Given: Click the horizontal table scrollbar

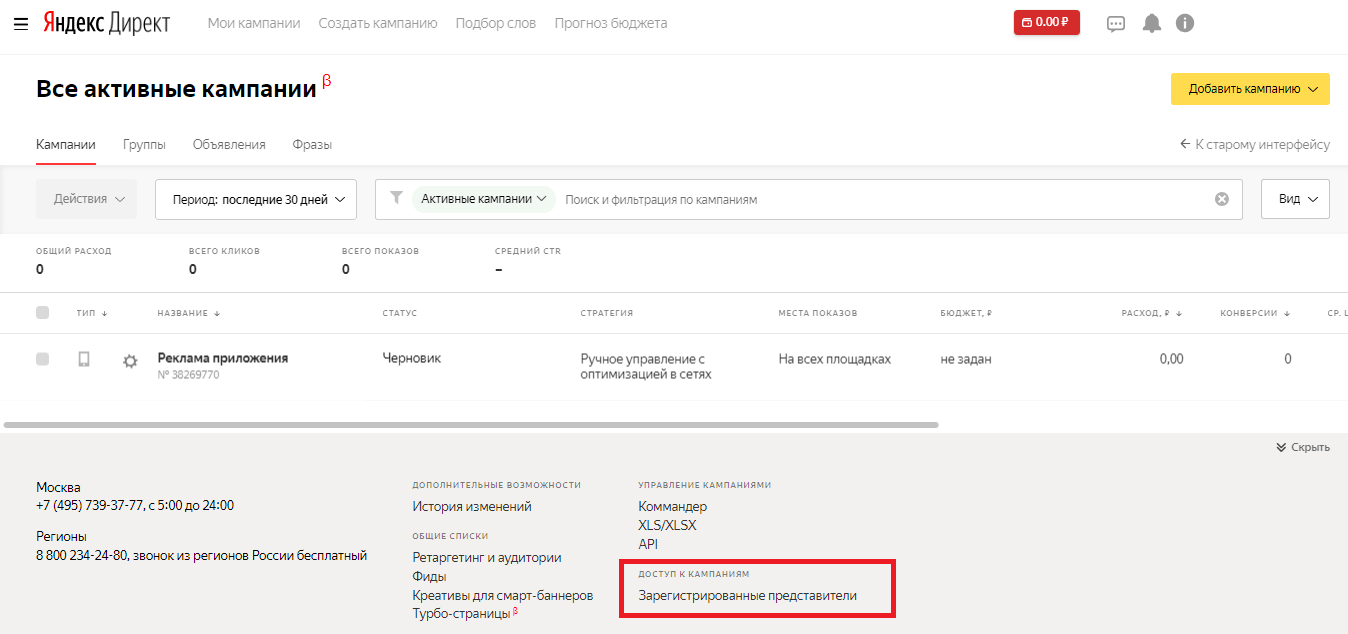Looking at the screenshot, I should pyautogui.click(x=470, y=425).
